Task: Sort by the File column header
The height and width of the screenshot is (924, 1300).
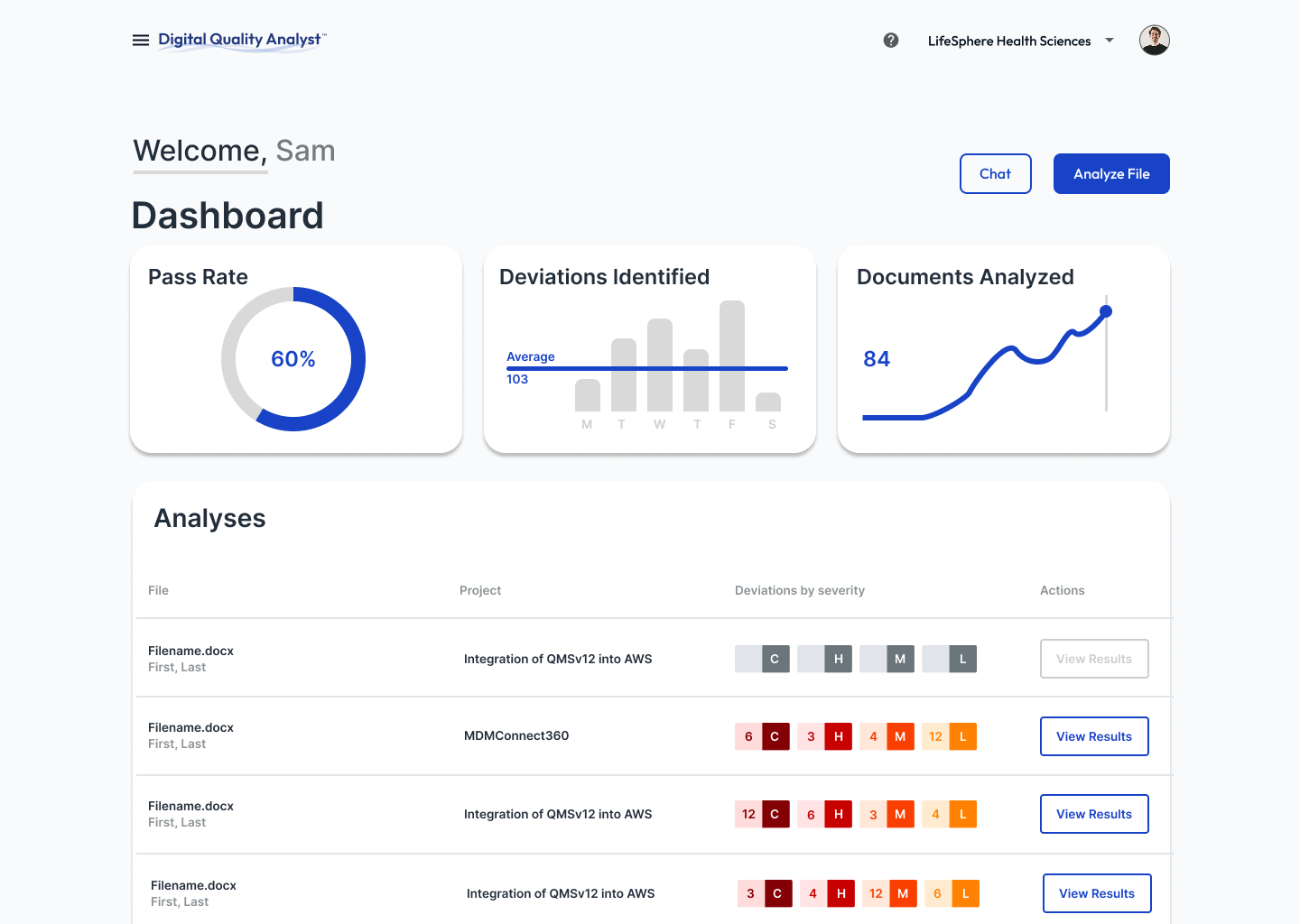Action: click(158, 590)
